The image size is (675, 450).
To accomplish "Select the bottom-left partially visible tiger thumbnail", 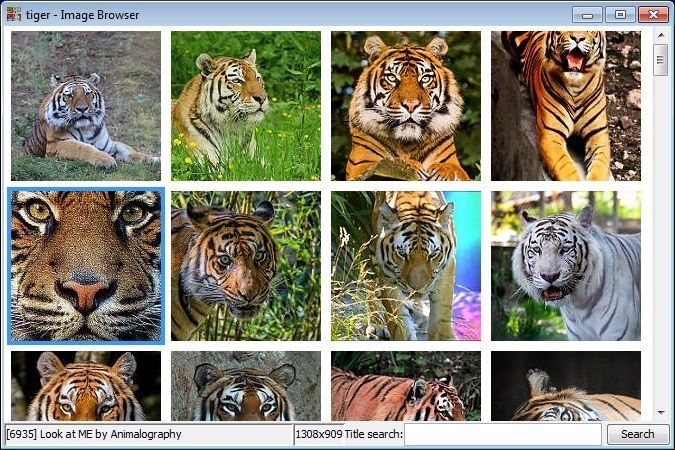I will [85, 386].
